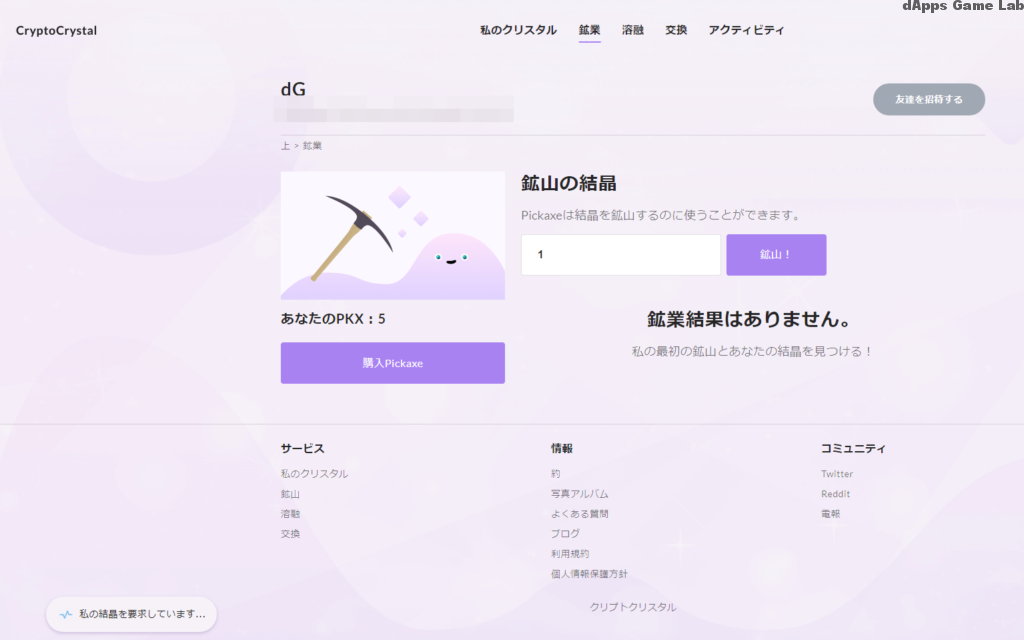Click 利用規約 under 情報
This screenshot has width=1024, height=640.
[572, 553]
